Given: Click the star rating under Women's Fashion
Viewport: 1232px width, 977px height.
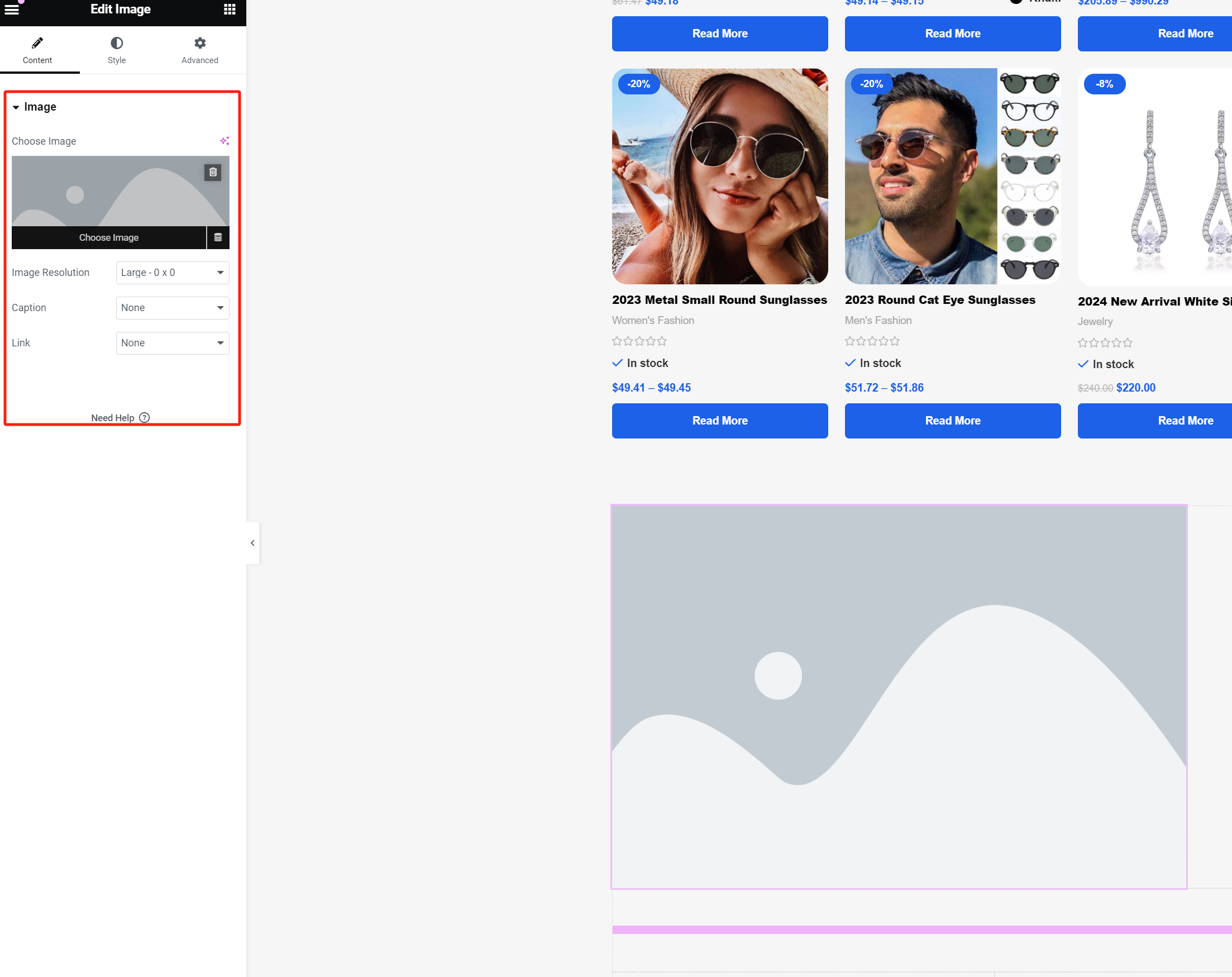Looking at the screenshot, I should pyautogui.click(x=639, y=341).
